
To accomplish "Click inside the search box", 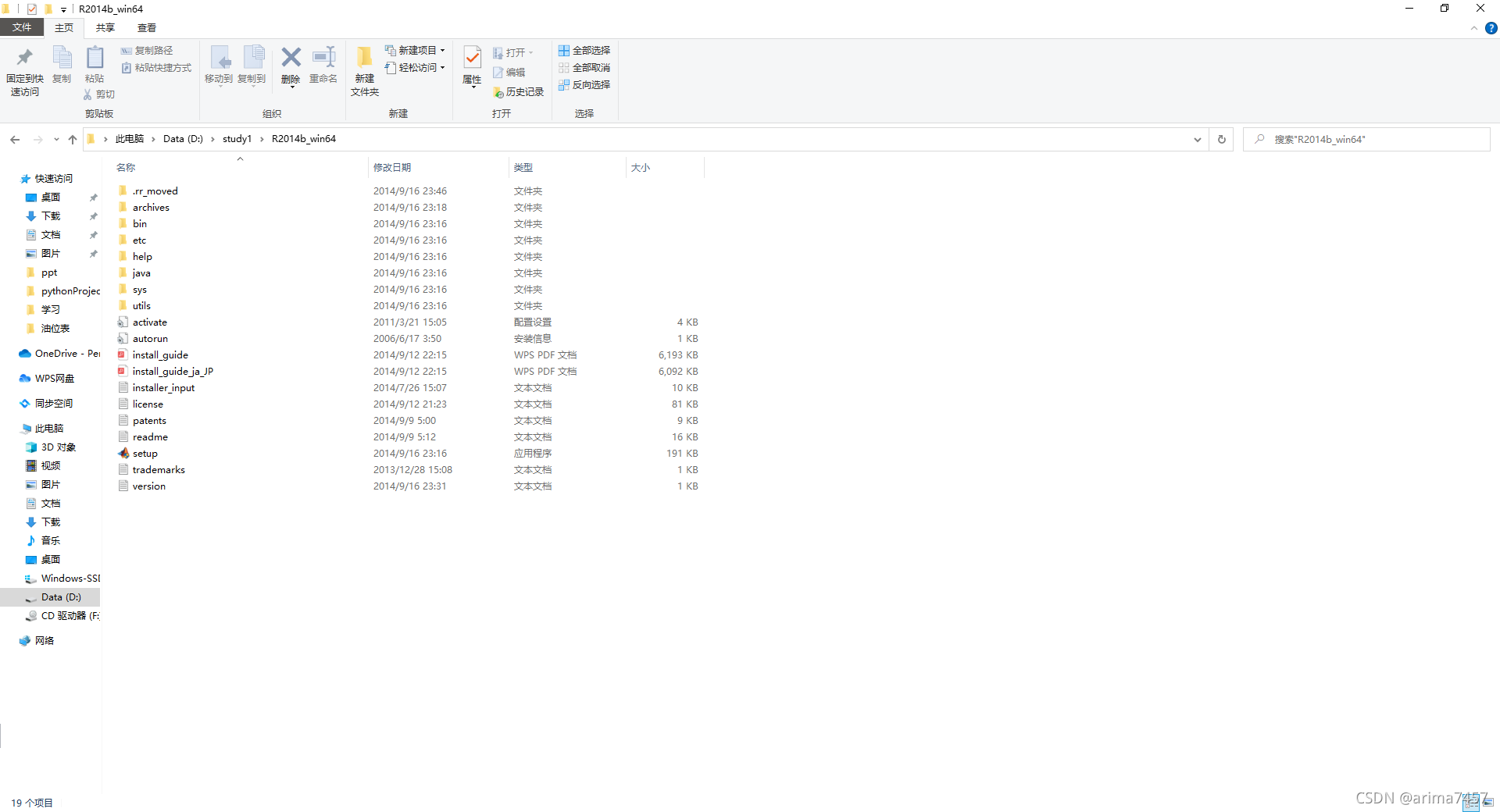I will click(x=1359, y=139).
